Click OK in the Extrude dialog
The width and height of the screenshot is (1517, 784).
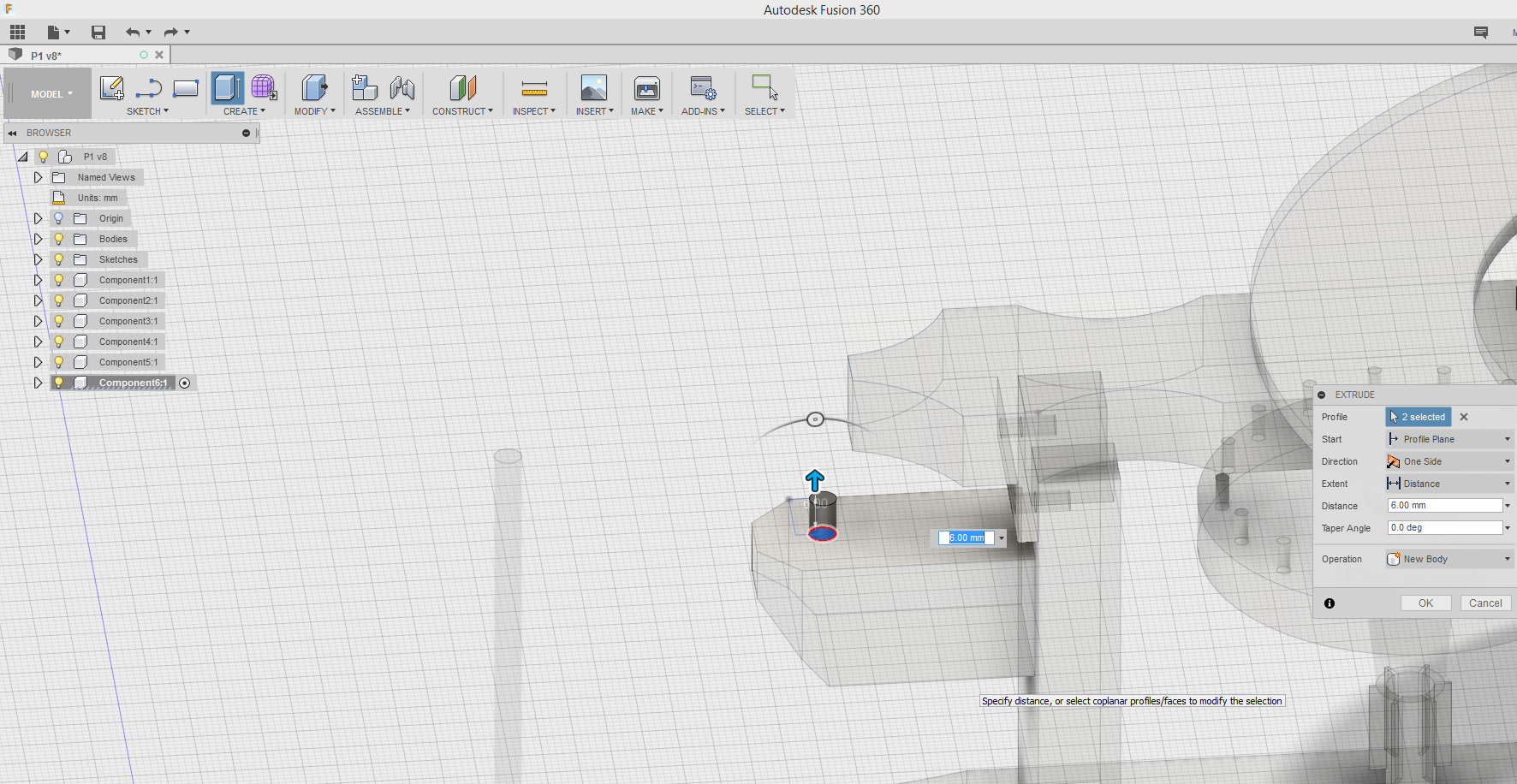coord(1425,603)
